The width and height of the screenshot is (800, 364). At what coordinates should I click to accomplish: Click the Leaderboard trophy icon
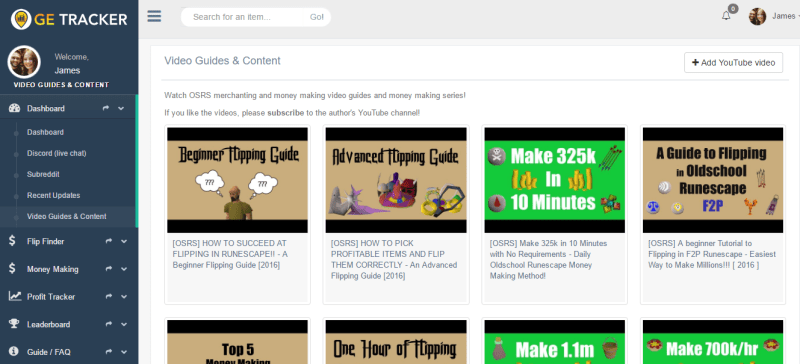[x=14, y=324]
